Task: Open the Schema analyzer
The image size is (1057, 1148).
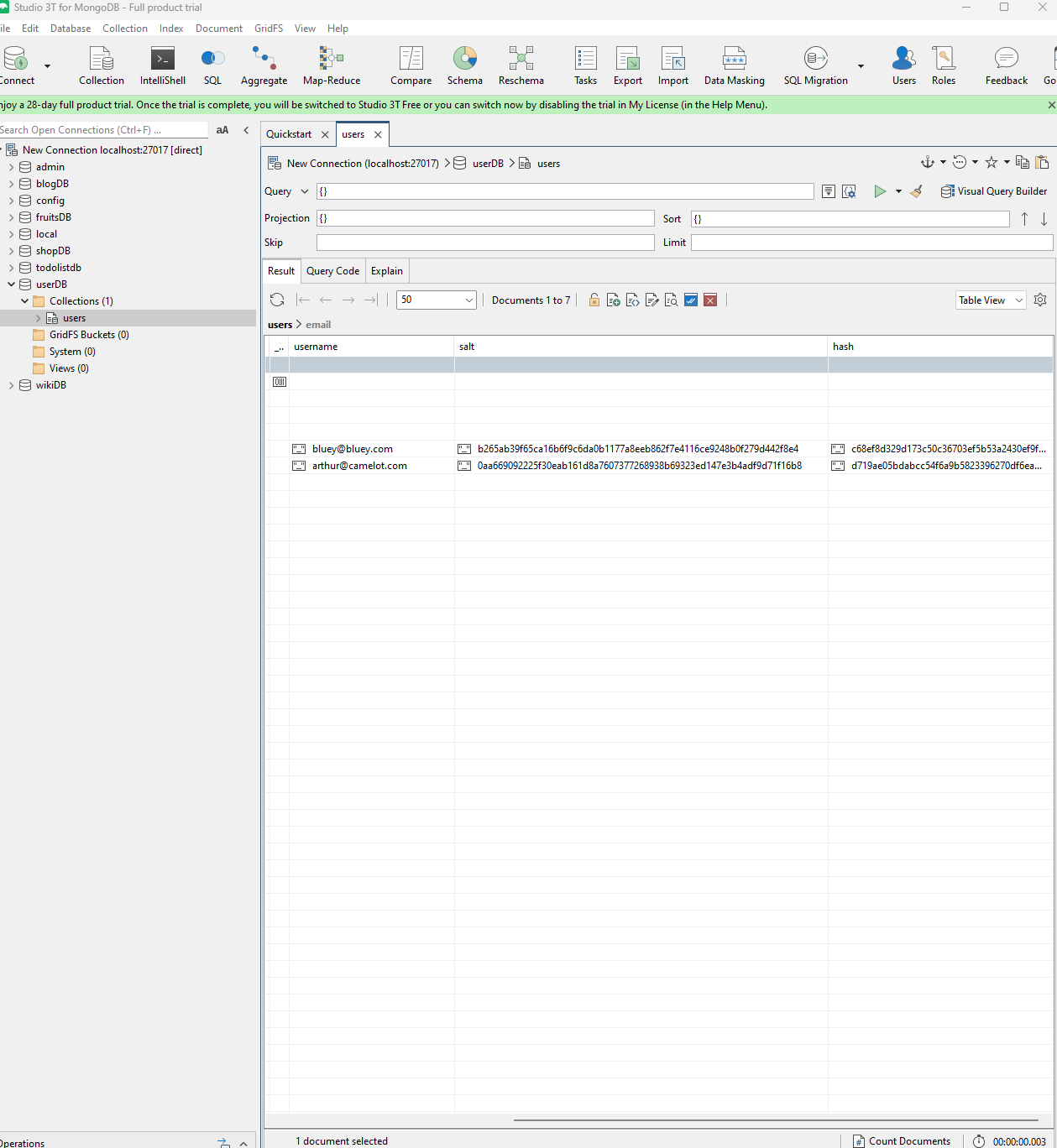Action: pyautogui.click(x=464, y=65)
